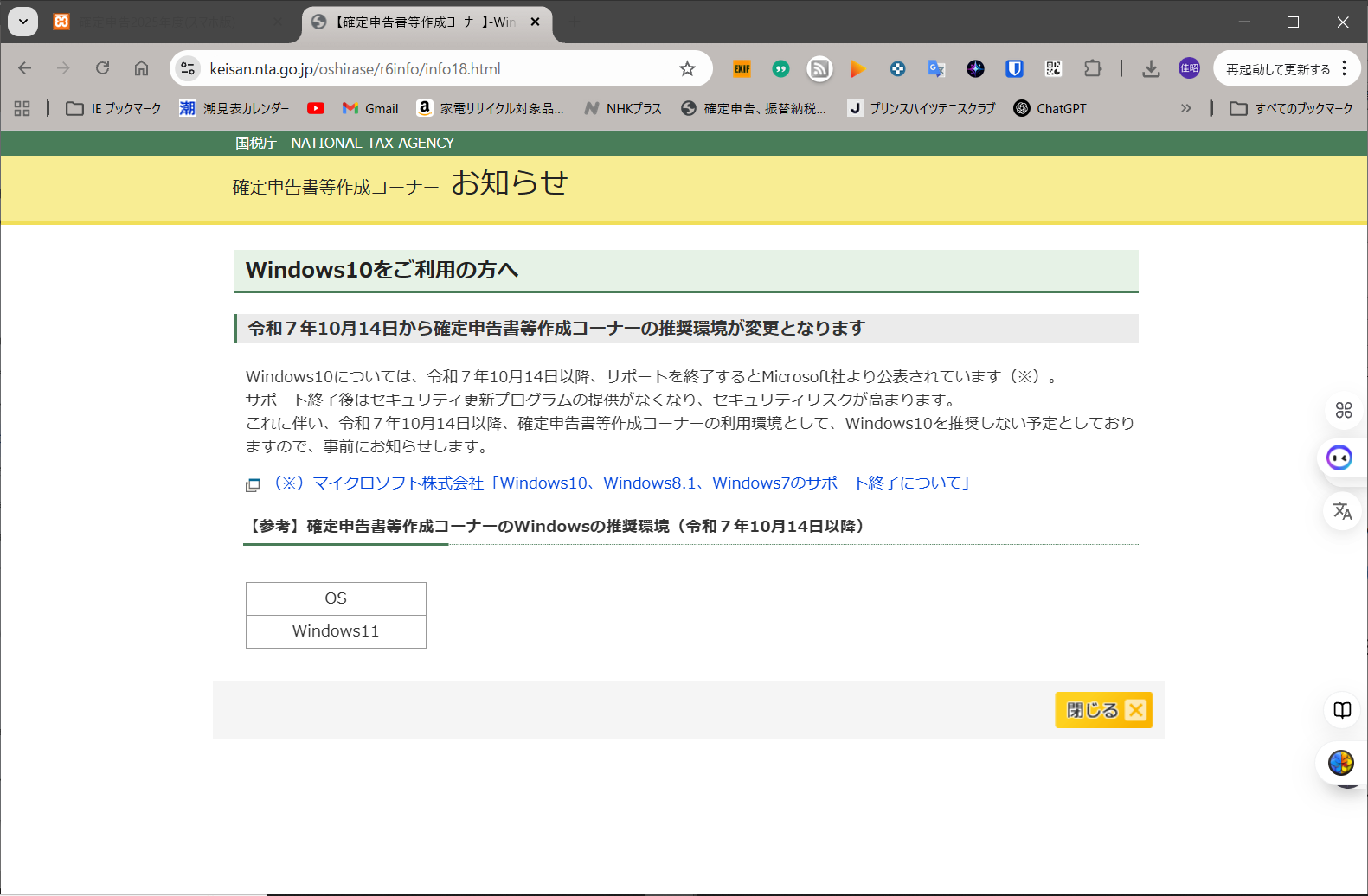Open the Microsoft Windows support end link
The width and height of the screenshot is (1368, 896).
point(621,483)
